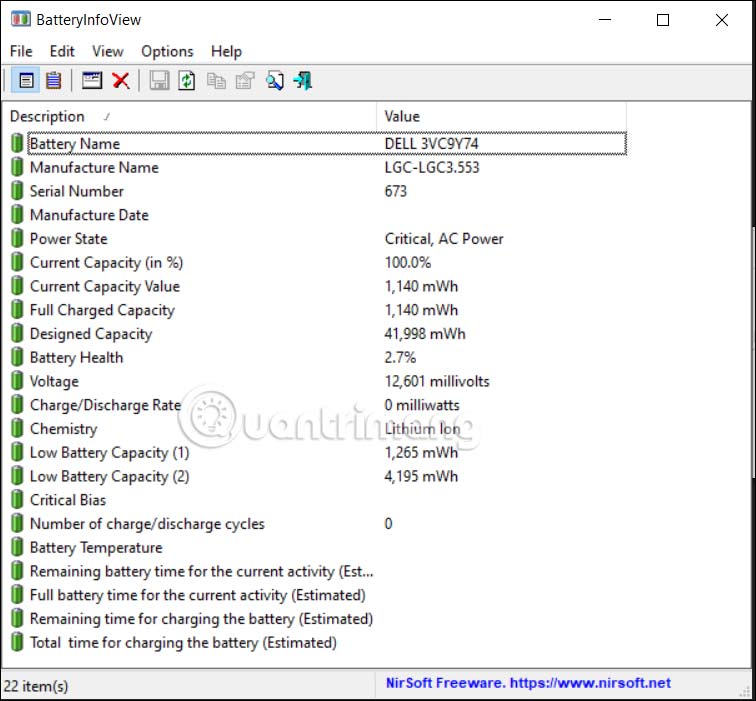
Task: Select Remaining battery time for current activity row
Action: 318,571
